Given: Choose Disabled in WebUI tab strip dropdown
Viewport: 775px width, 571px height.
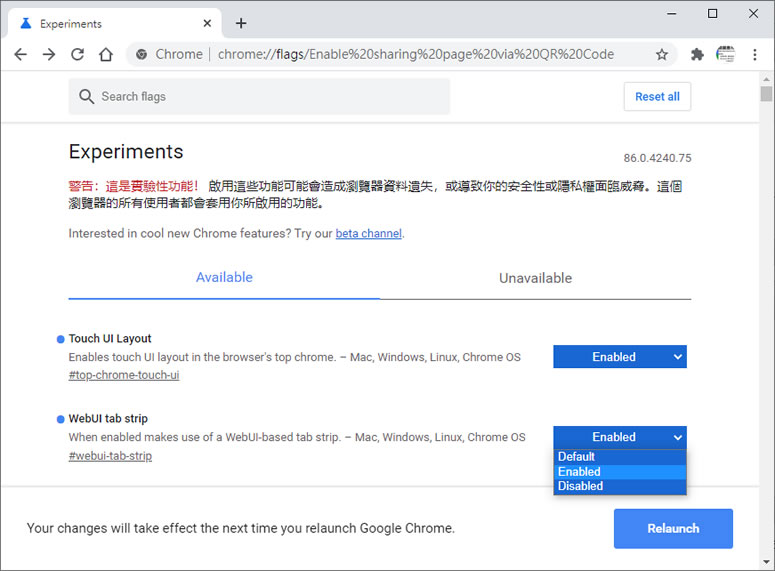Looking at the screenshot, I should coord(620,486).
